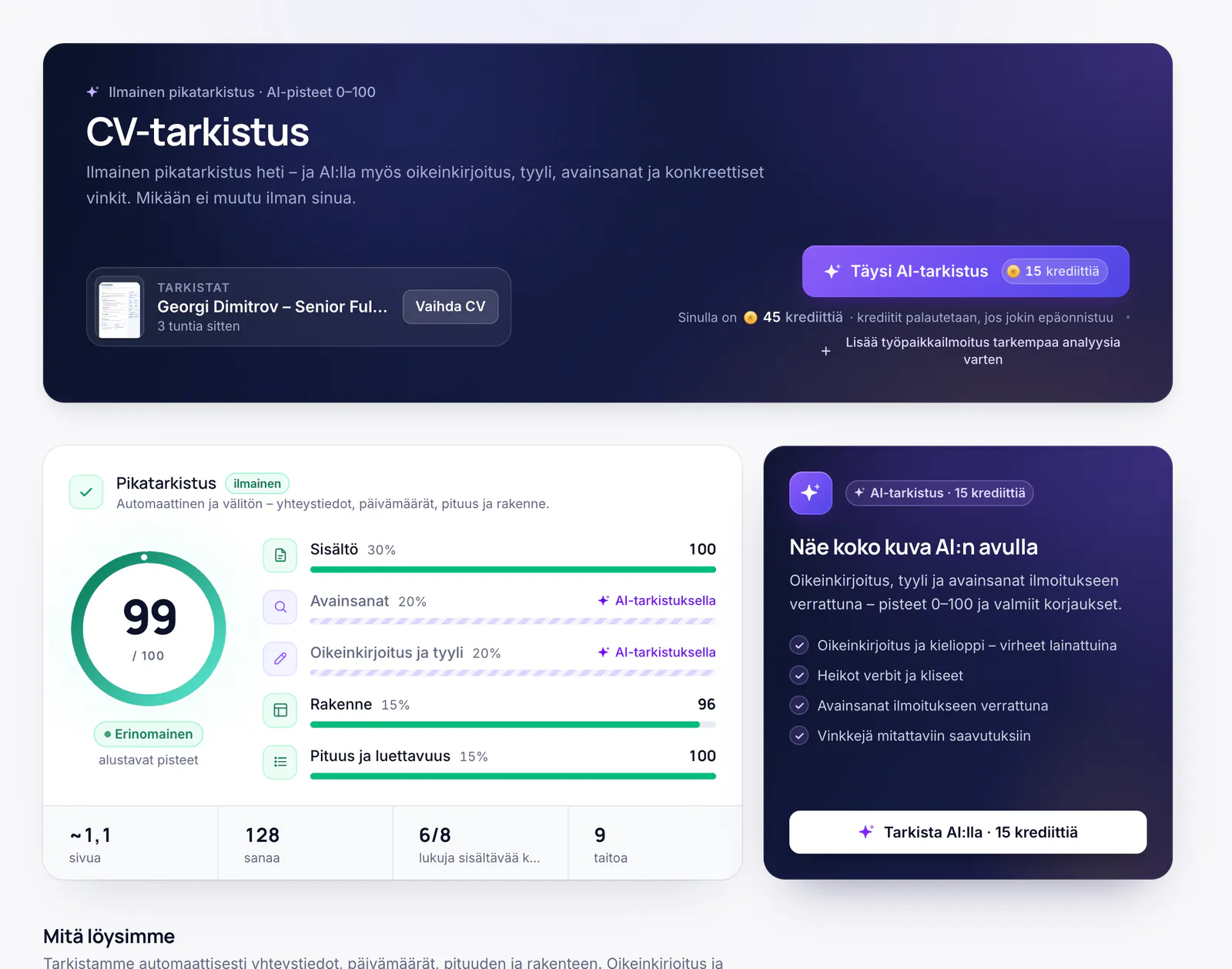Screen dimensions: 1232x969
Task: Click the ilmainen badge next to Pikatarkistus
Action: coord(257,483)
